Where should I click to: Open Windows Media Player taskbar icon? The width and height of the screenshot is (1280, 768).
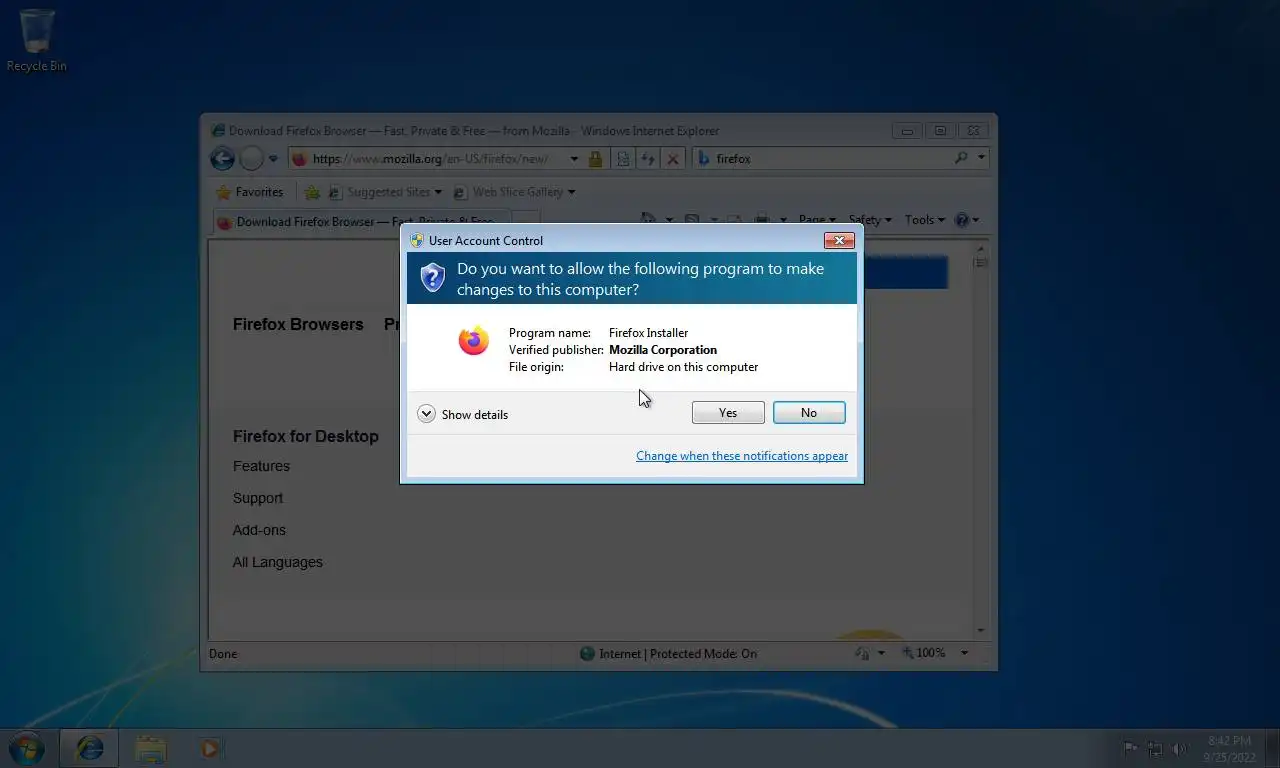[210, 748]
